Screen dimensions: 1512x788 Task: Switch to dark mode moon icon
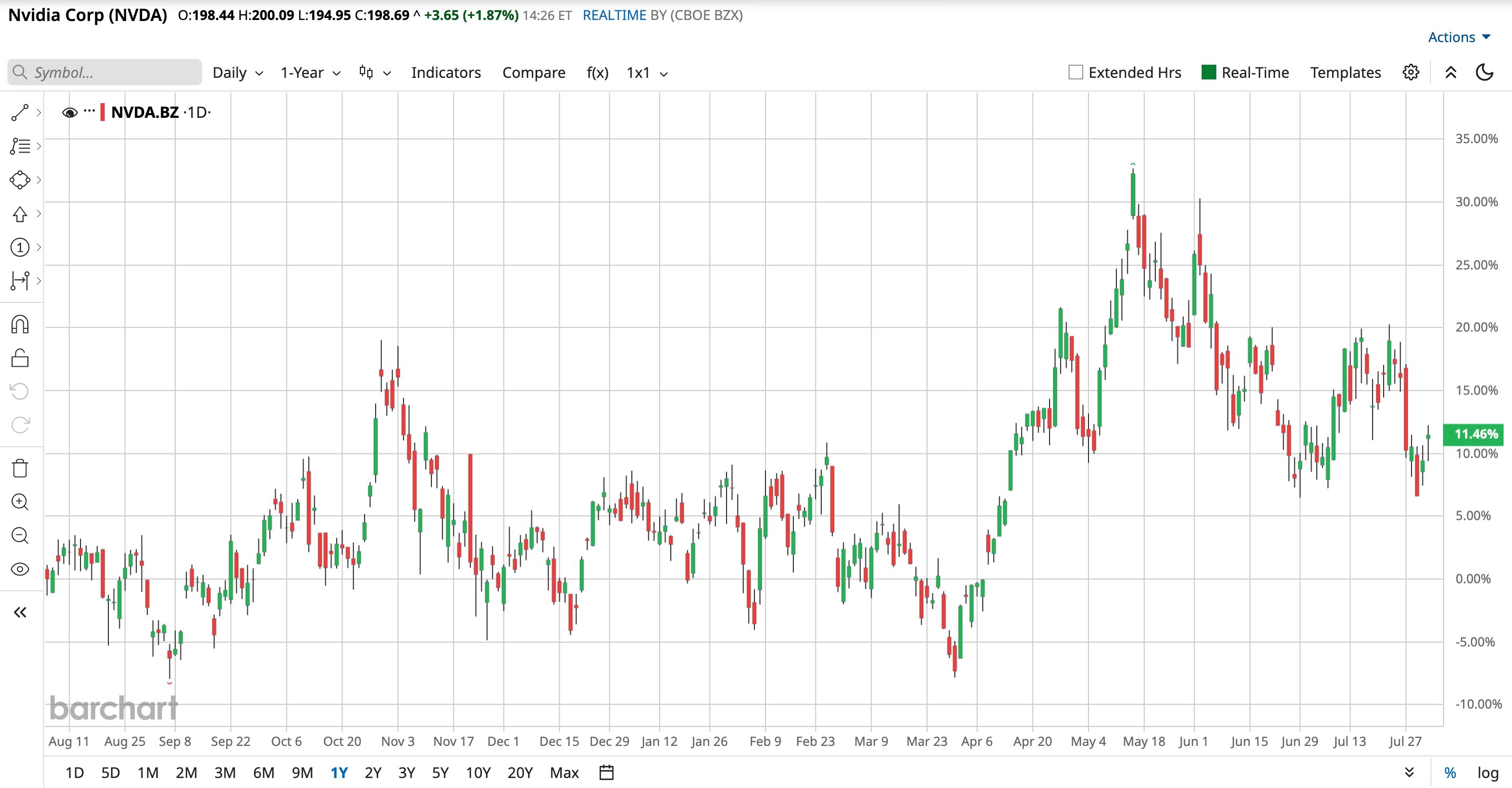pos(1485,72)
